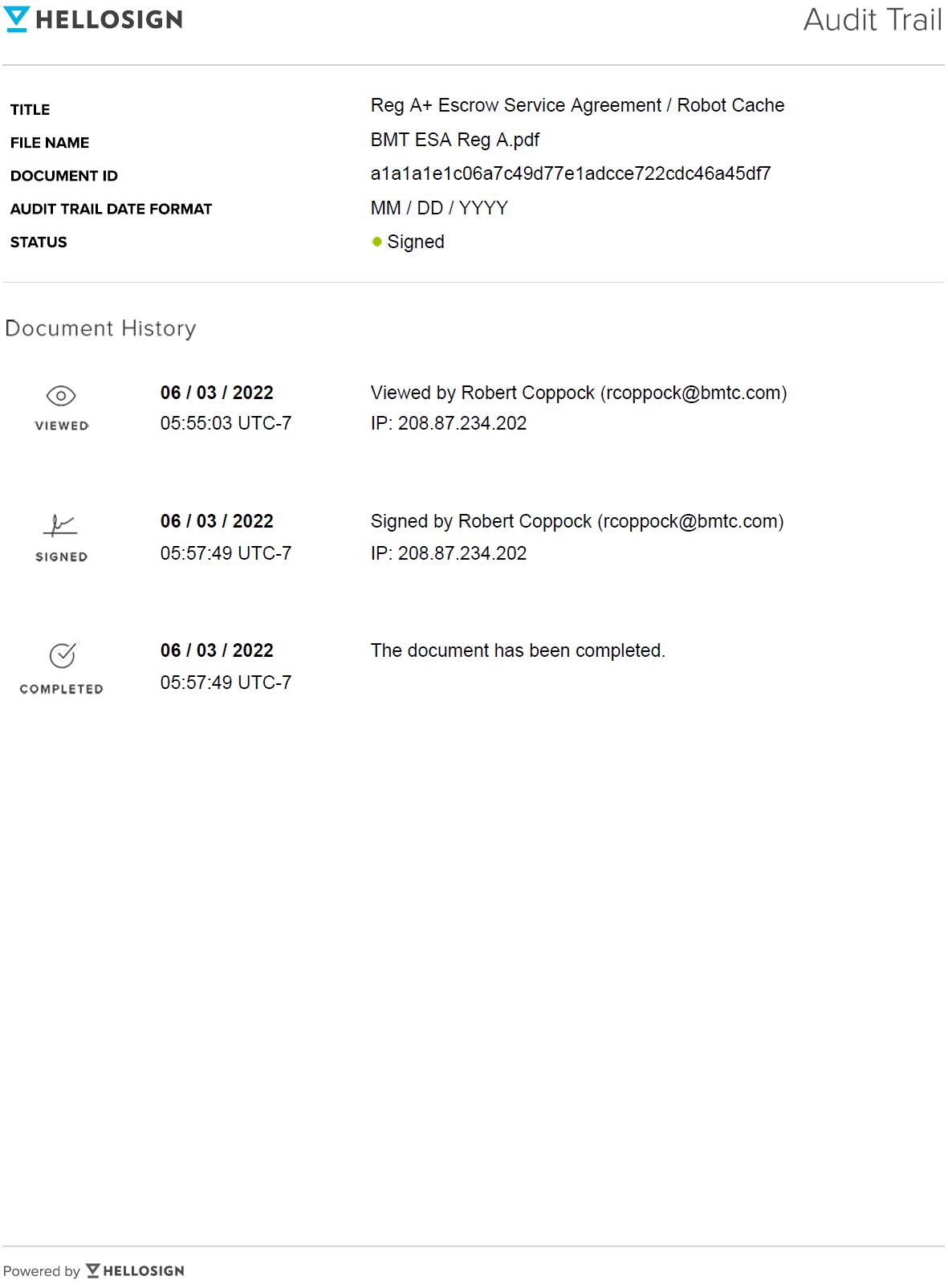Click the completed date 06 / 03 / 2022
This screenshot has width=948, height=1288.
click(217, 650)
